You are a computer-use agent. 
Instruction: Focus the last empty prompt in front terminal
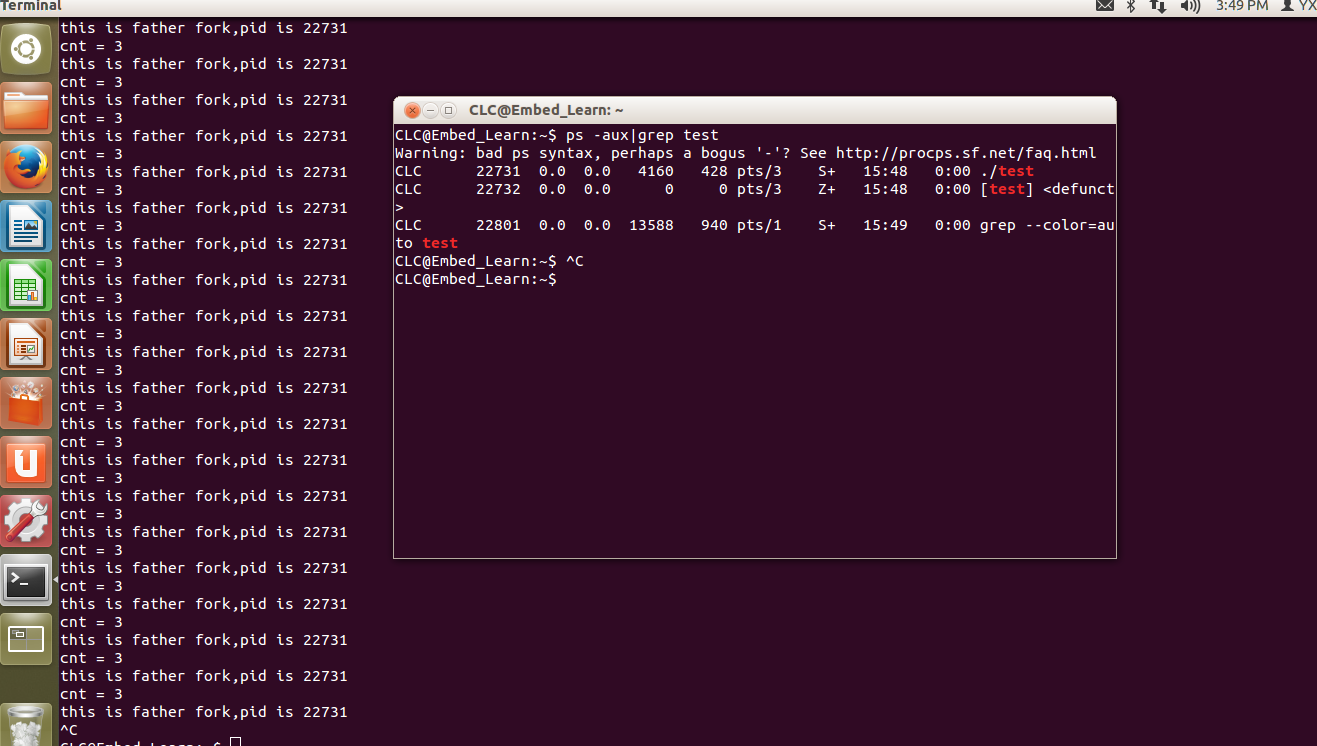476,279
